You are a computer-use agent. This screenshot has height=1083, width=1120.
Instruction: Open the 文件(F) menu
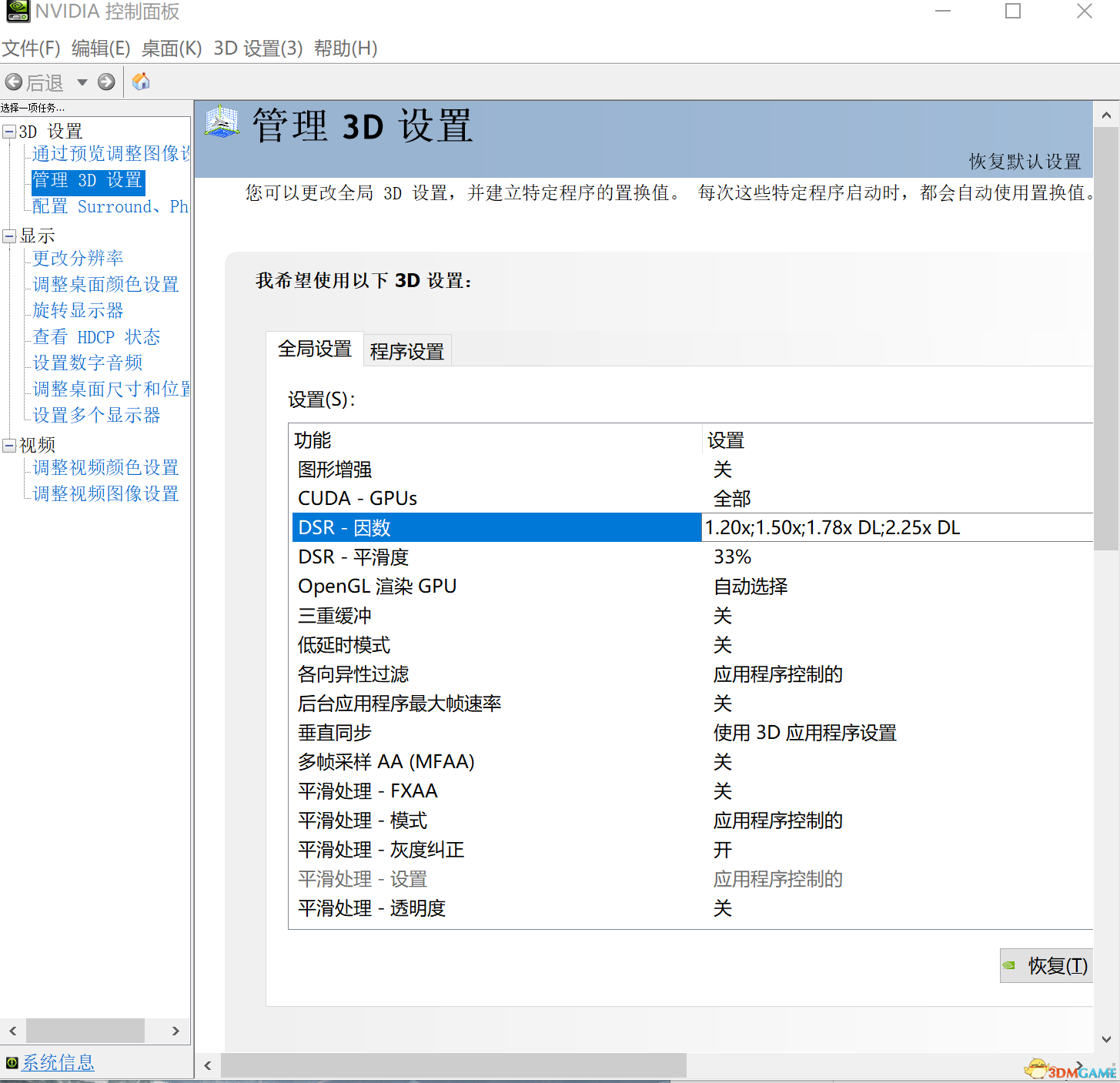click(31, 48)
